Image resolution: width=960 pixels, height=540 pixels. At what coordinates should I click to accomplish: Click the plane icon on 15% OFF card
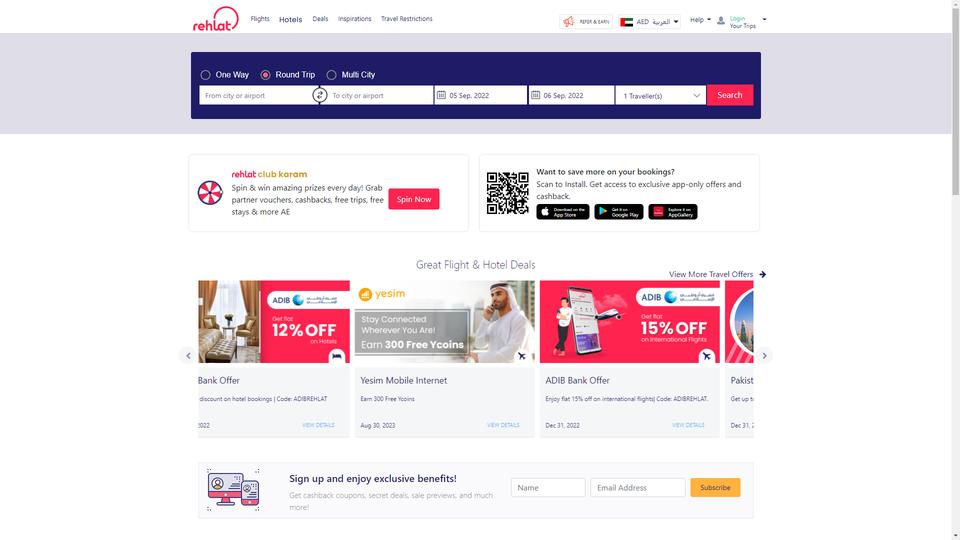(x=707, y=356)
